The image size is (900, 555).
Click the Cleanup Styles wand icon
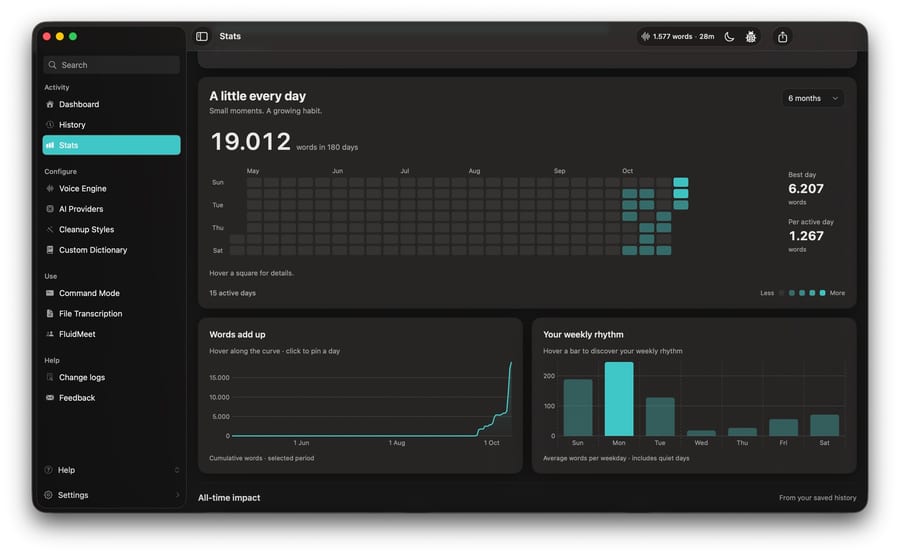coord(50,229)
